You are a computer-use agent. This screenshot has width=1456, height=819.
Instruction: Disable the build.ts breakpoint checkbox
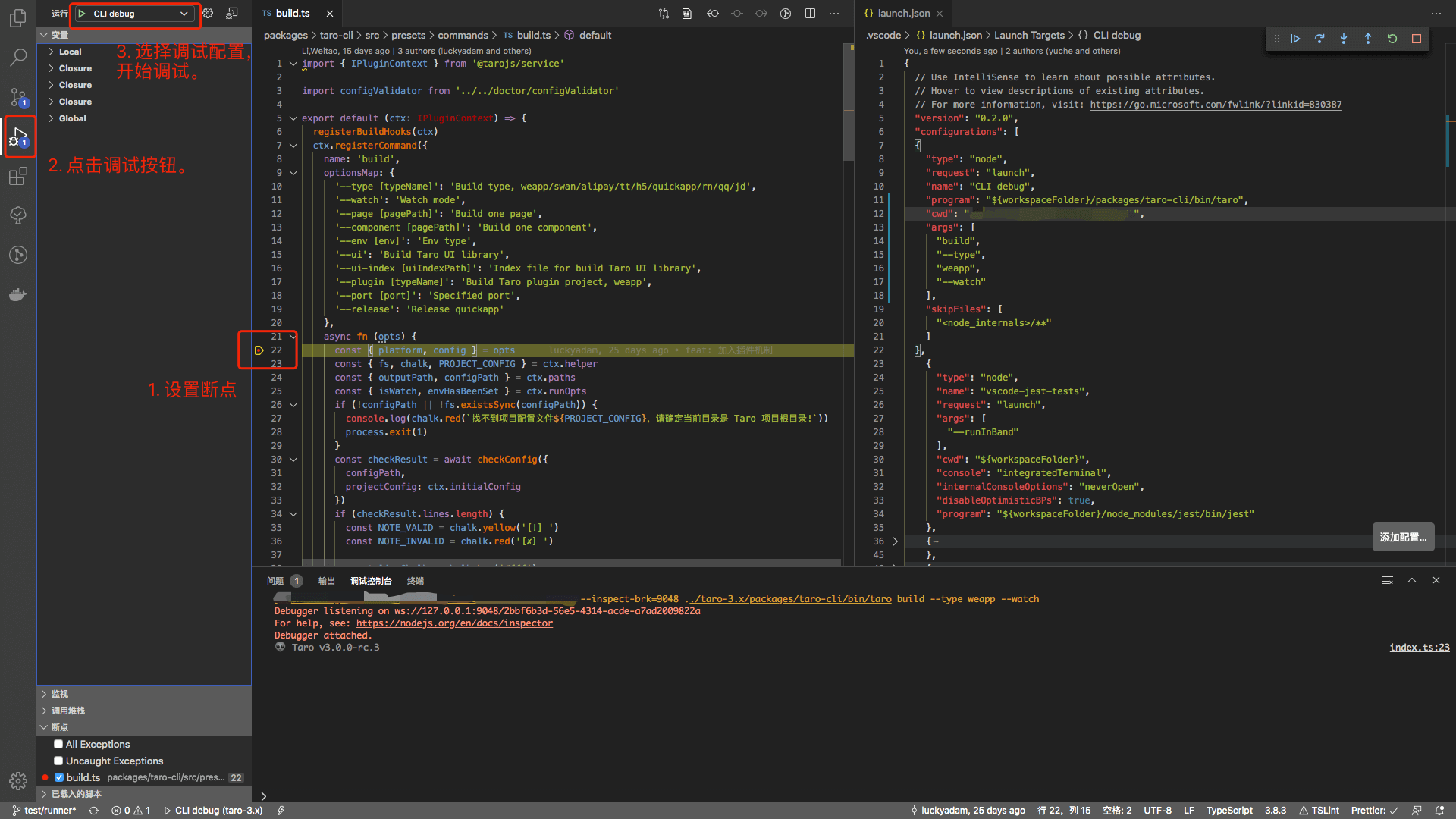click(59, 777)
